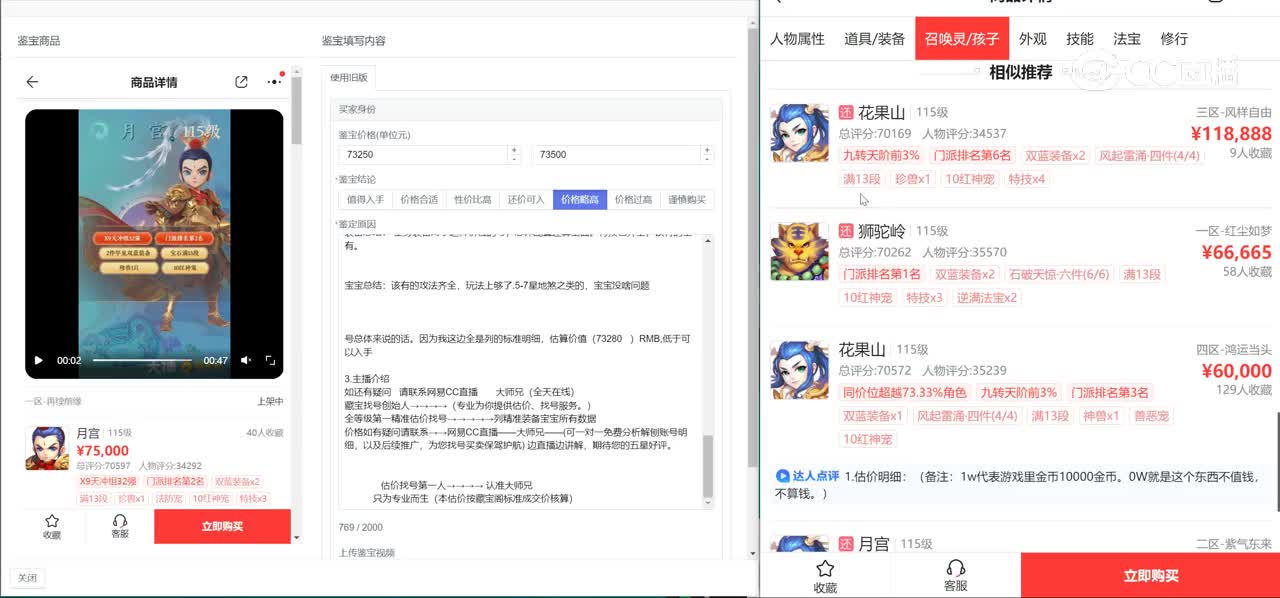Click the 门派排名第1名 tag on 狮驼岭

point(882,274)
